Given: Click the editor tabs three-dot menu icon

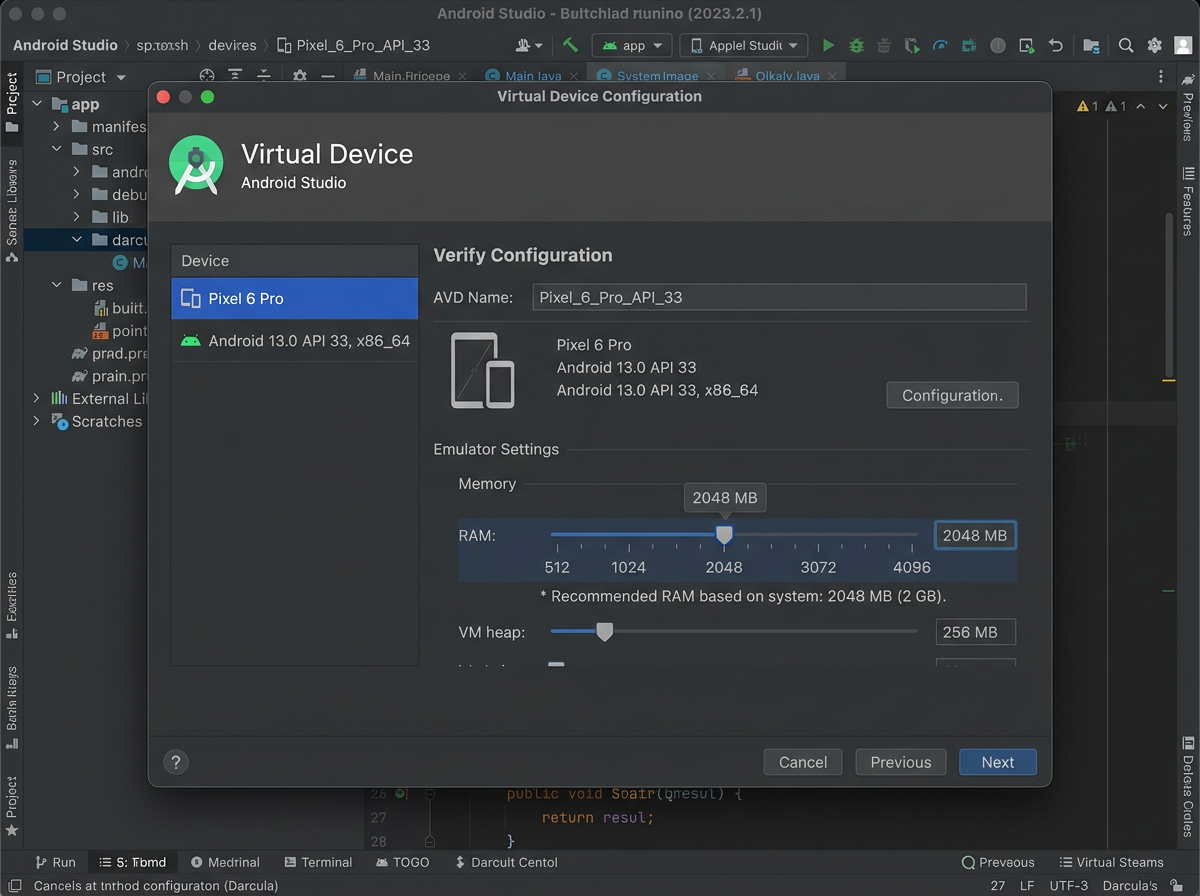Looking at the screenshot, I should pos(1161,76).
